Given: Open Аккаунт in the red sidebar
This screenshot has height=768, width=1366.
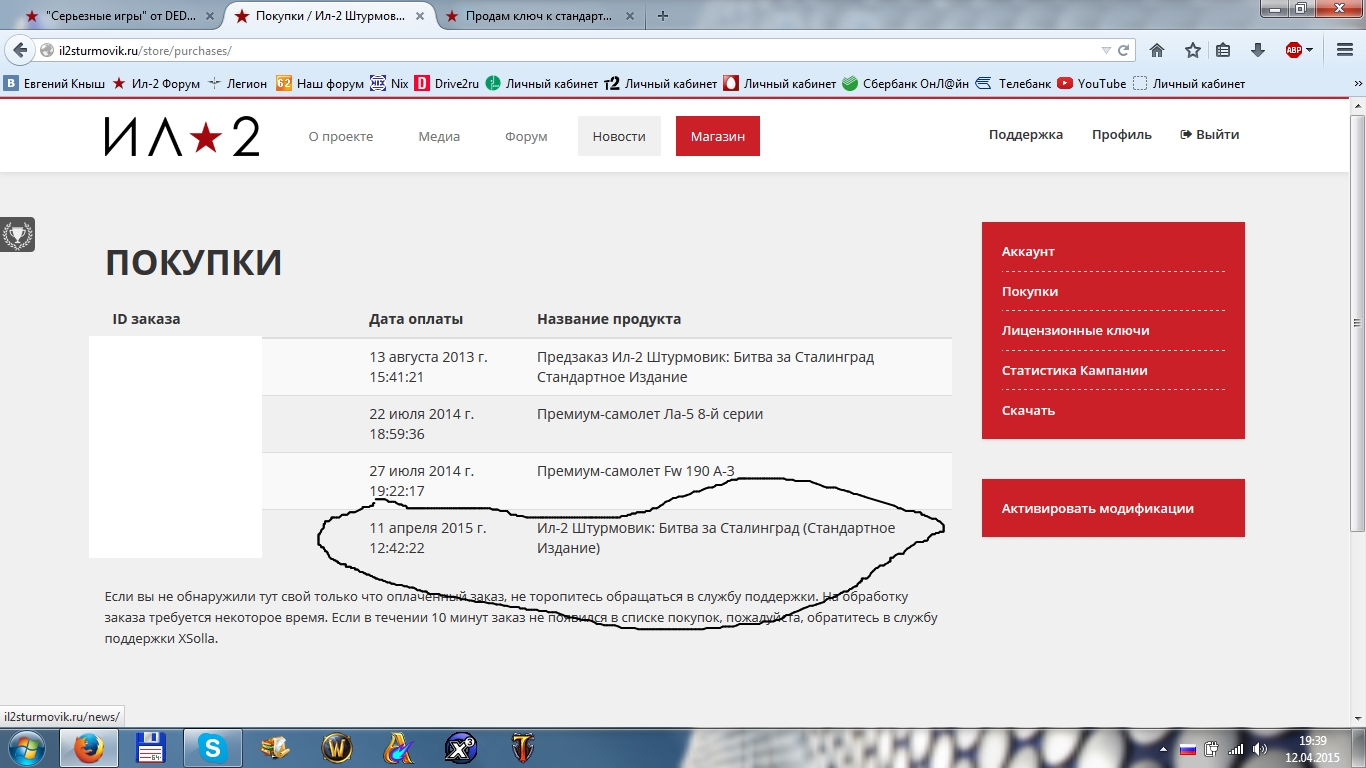Looking at the screenshot, I should (x=1028, y=252).
